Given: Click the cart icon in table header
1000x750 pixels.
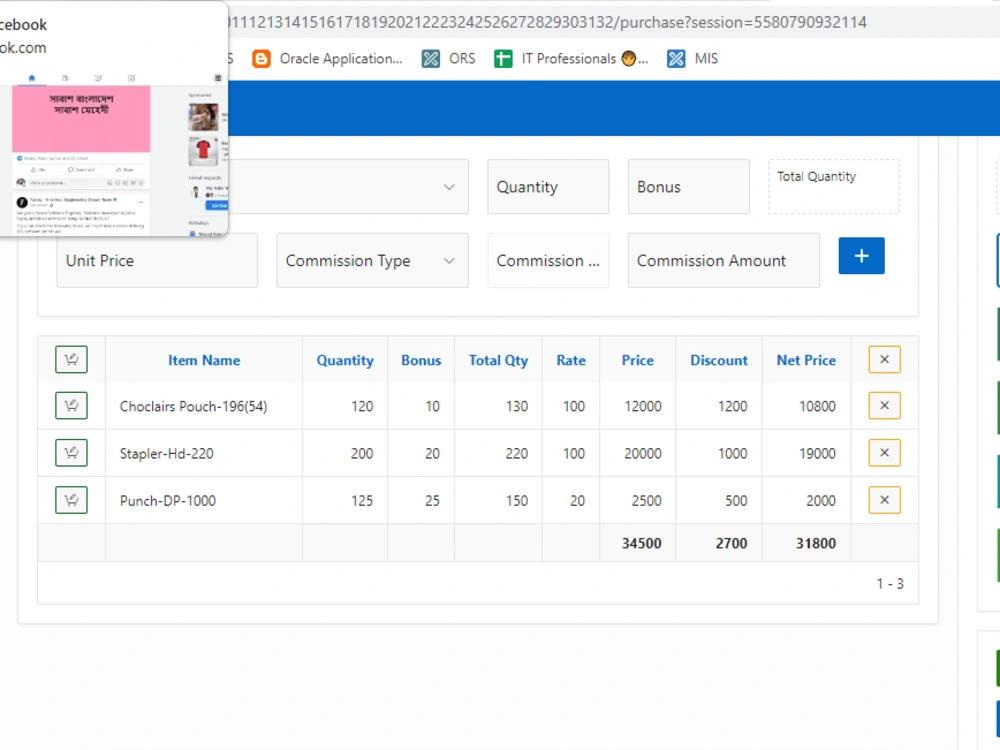Looking at the screenshot, I should [x=71, y=360].
